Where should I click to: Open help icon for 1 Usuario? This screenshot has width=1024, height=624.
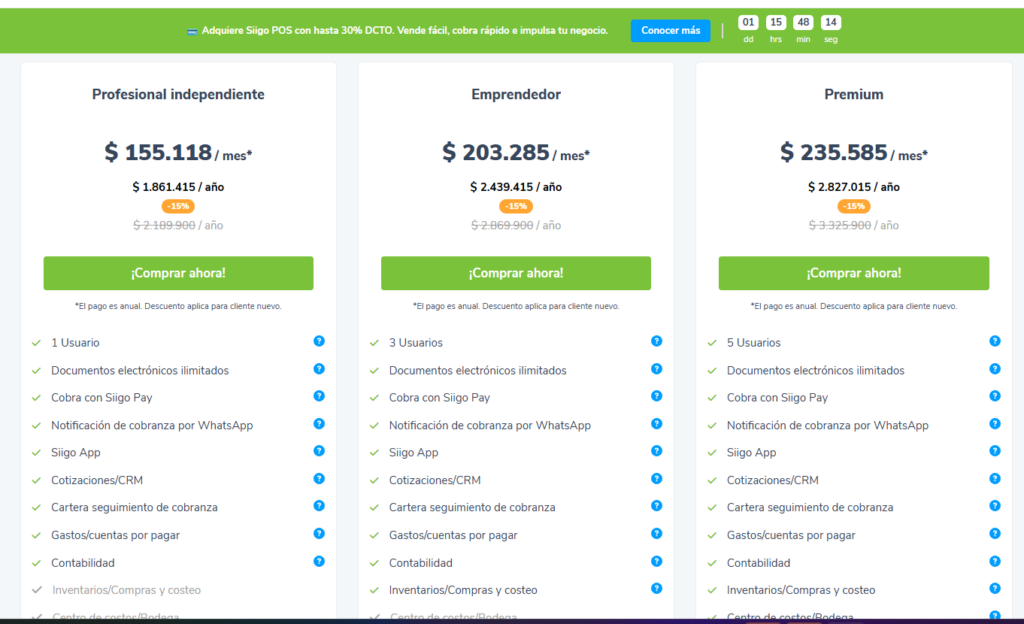pyautogui.click(x=319, y=341)
